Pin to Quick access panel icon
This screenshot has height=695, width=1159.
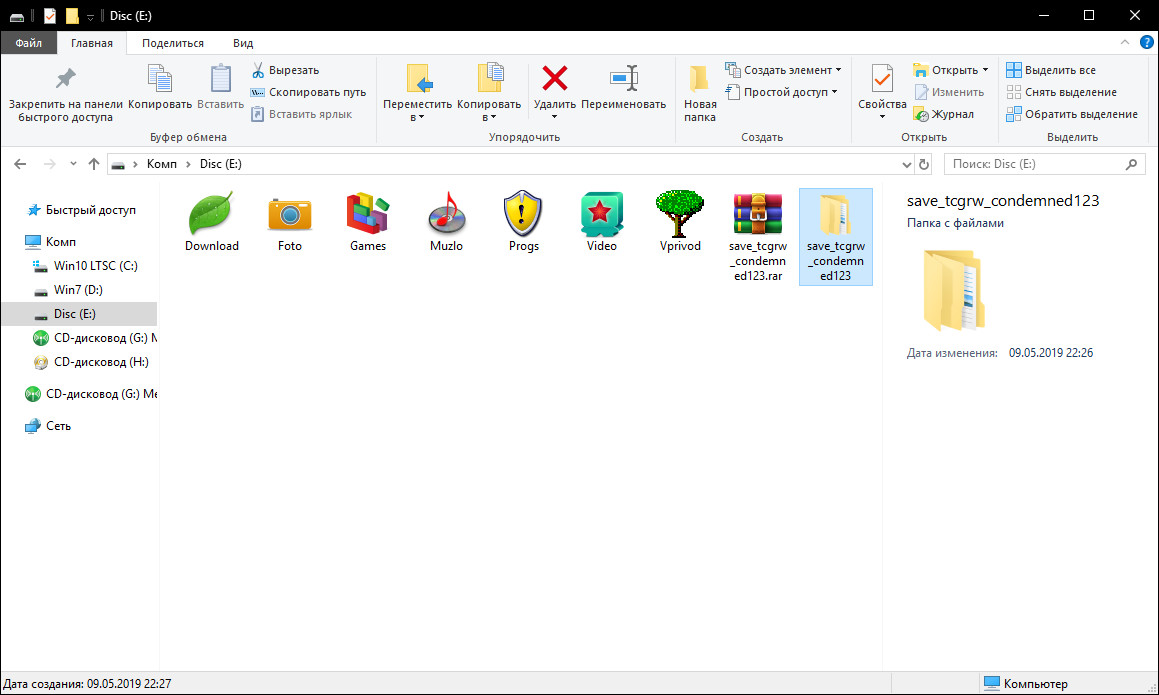[65, 79]
